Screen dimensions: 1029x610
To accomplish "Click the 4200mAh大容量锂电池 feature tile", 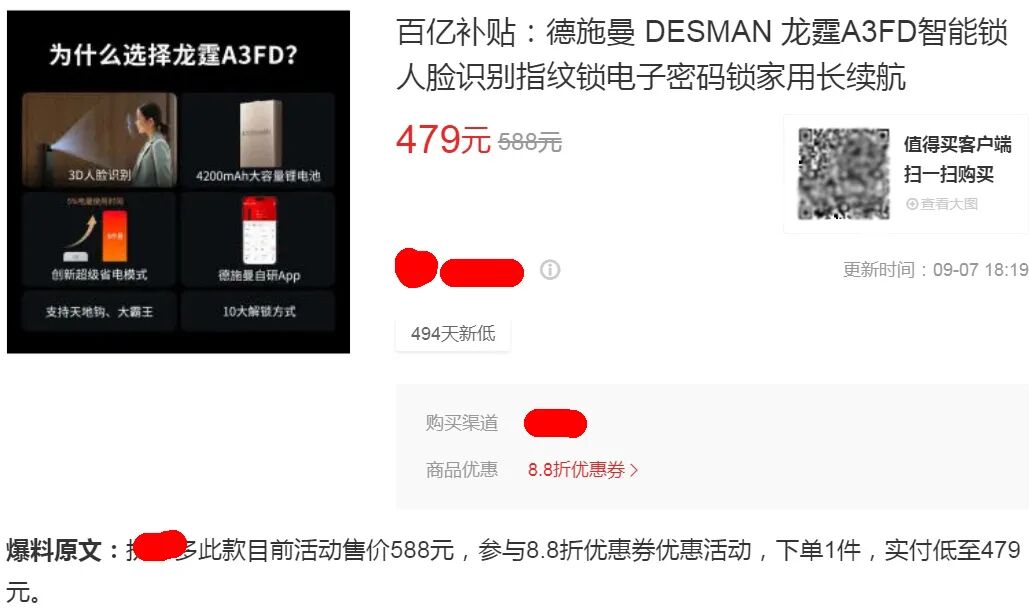I will coord(258,140).
